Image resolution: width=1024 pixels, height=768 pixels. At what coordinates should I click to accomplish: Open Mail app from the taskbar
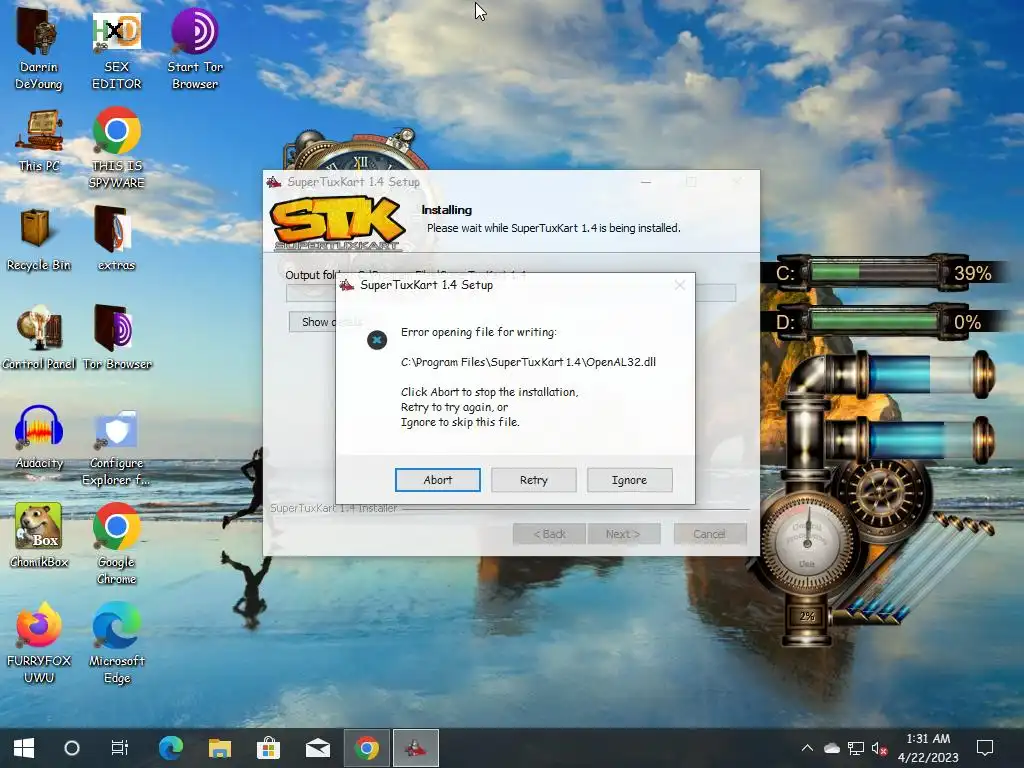pyautogui.click(x=318, y=748)
